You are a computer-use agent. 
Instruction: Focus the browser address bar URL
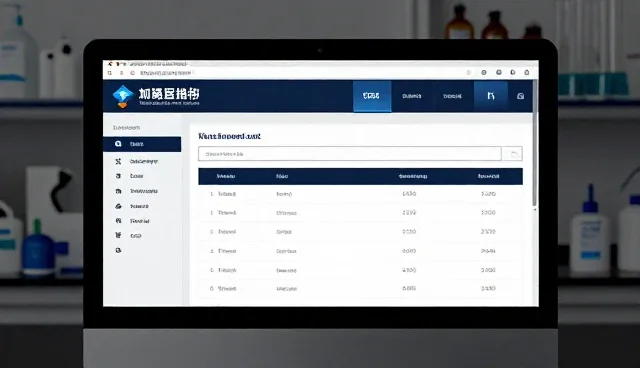coord(166,73)
